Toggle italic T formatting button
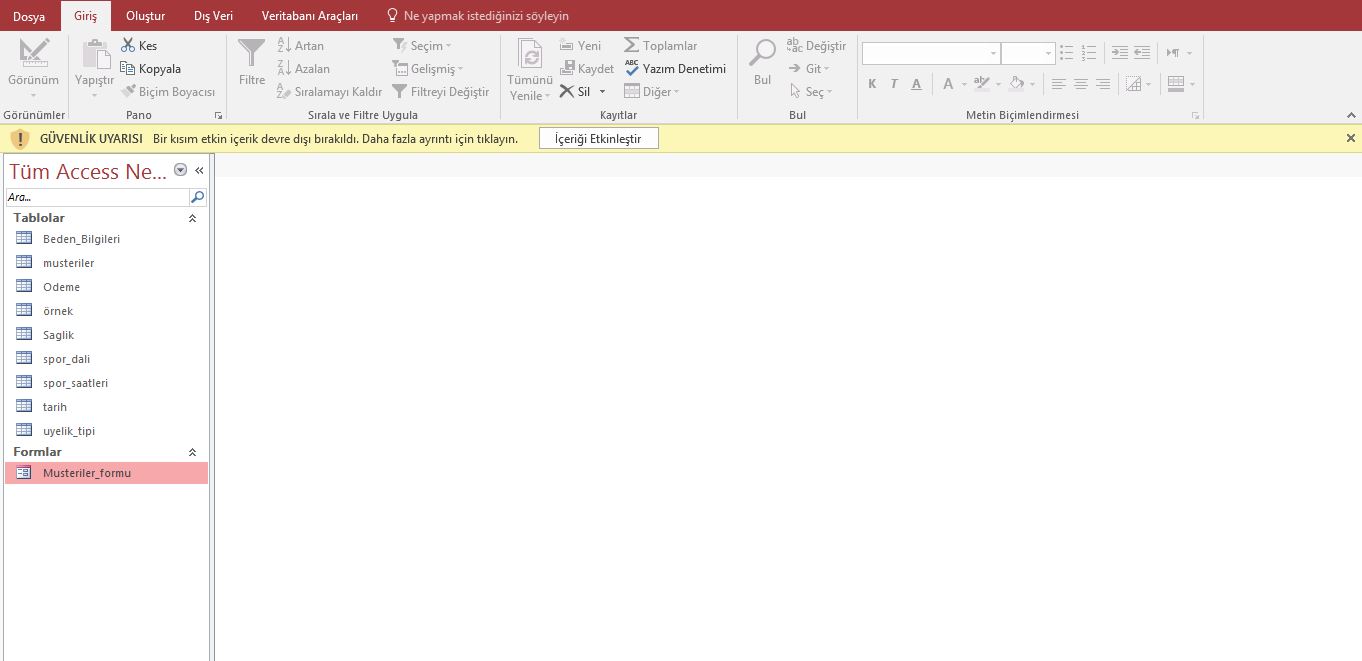 click(x=894, y=84)
